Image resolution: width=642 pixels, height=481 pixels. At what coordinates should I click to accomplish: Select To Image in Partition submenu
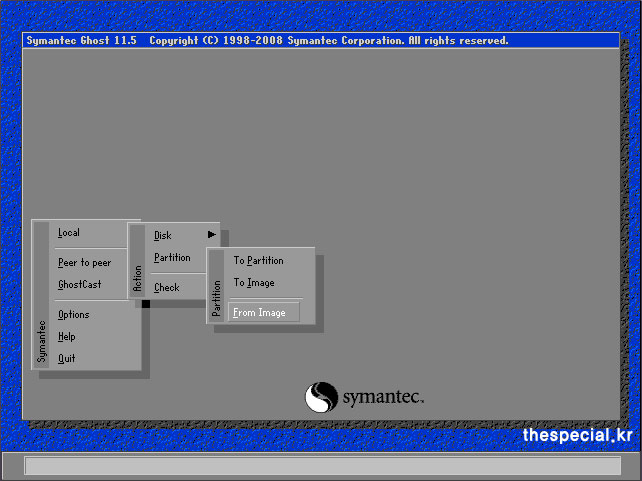tap(254, 282)
